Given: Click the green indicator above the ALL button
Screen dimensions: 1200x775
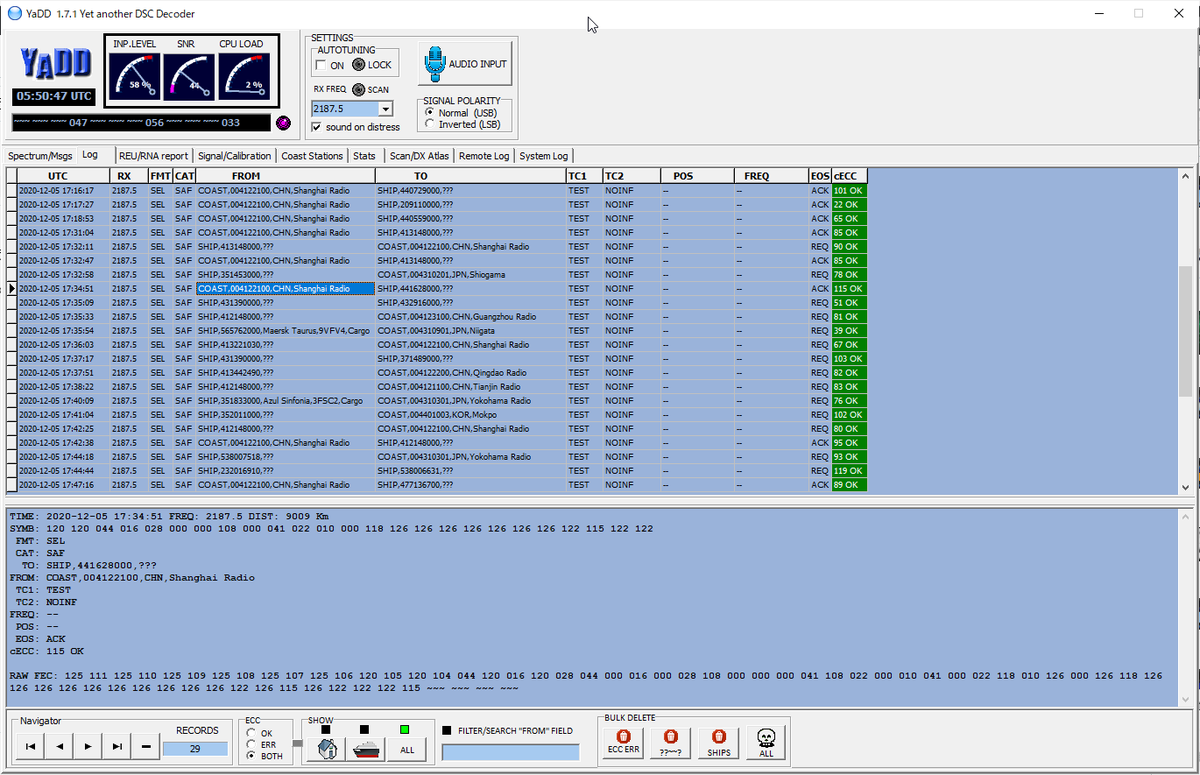Looking at the screenshot, I should point(405,729).
